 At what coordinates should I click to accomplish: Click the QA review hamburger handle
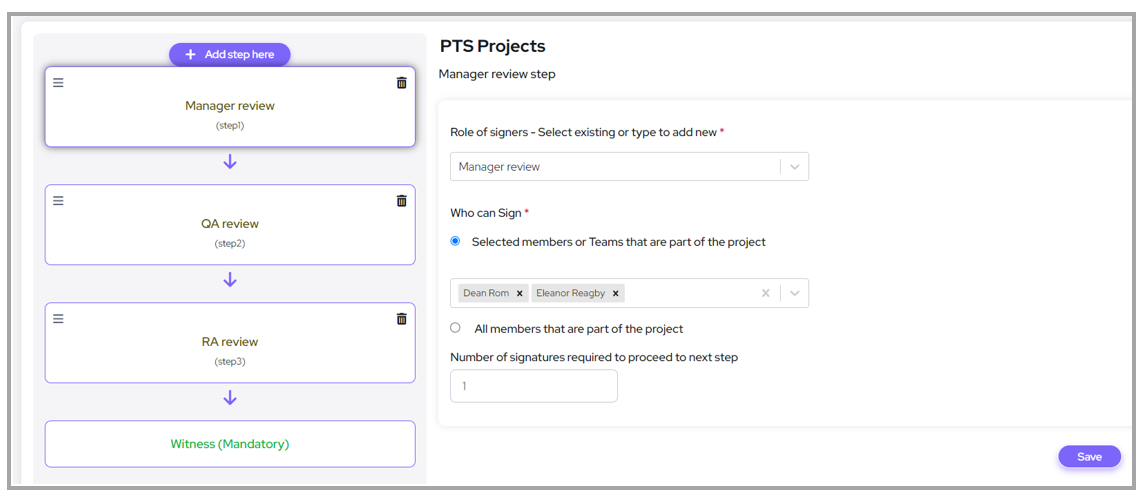point(58,201)
